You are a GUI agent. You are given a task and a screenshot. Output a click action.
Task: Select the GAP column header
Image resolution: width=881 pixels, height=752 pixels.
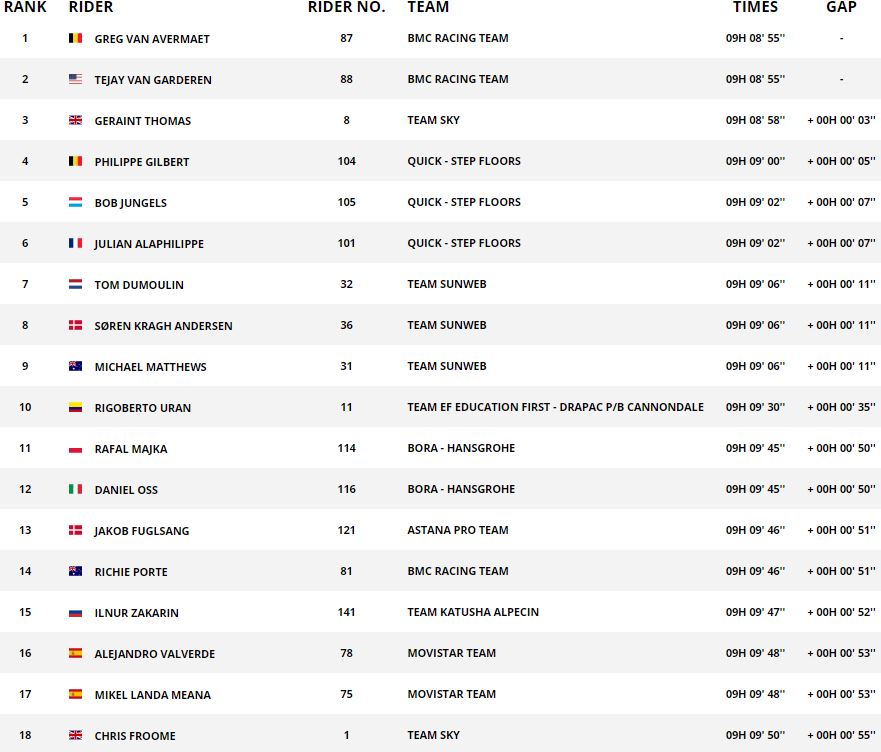[x=841, y=7]
